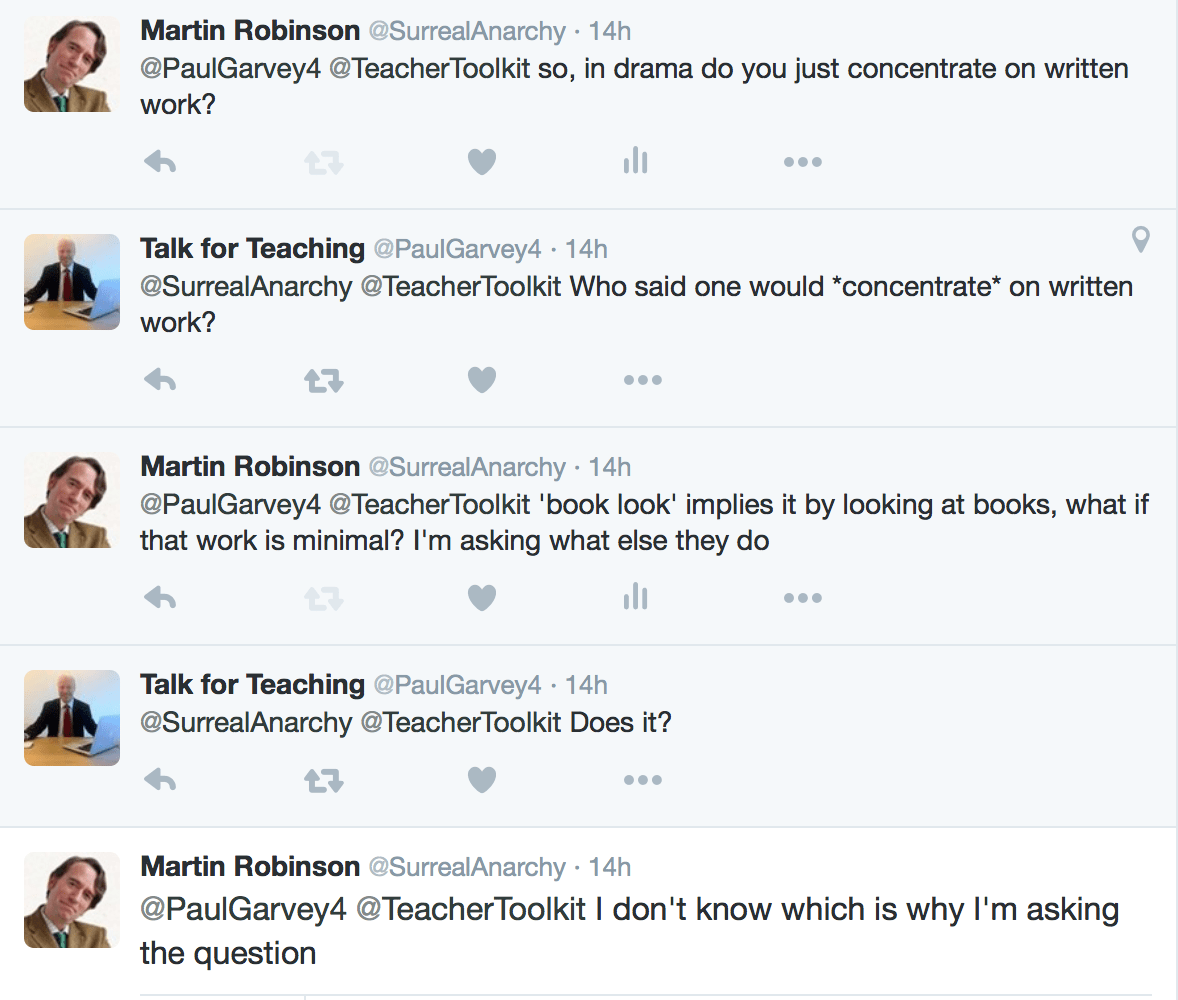Screen dimensions: 1178x1000
Task: Click the location pin on Paul Garvey's tweet
Action: tap(1140, 240)
